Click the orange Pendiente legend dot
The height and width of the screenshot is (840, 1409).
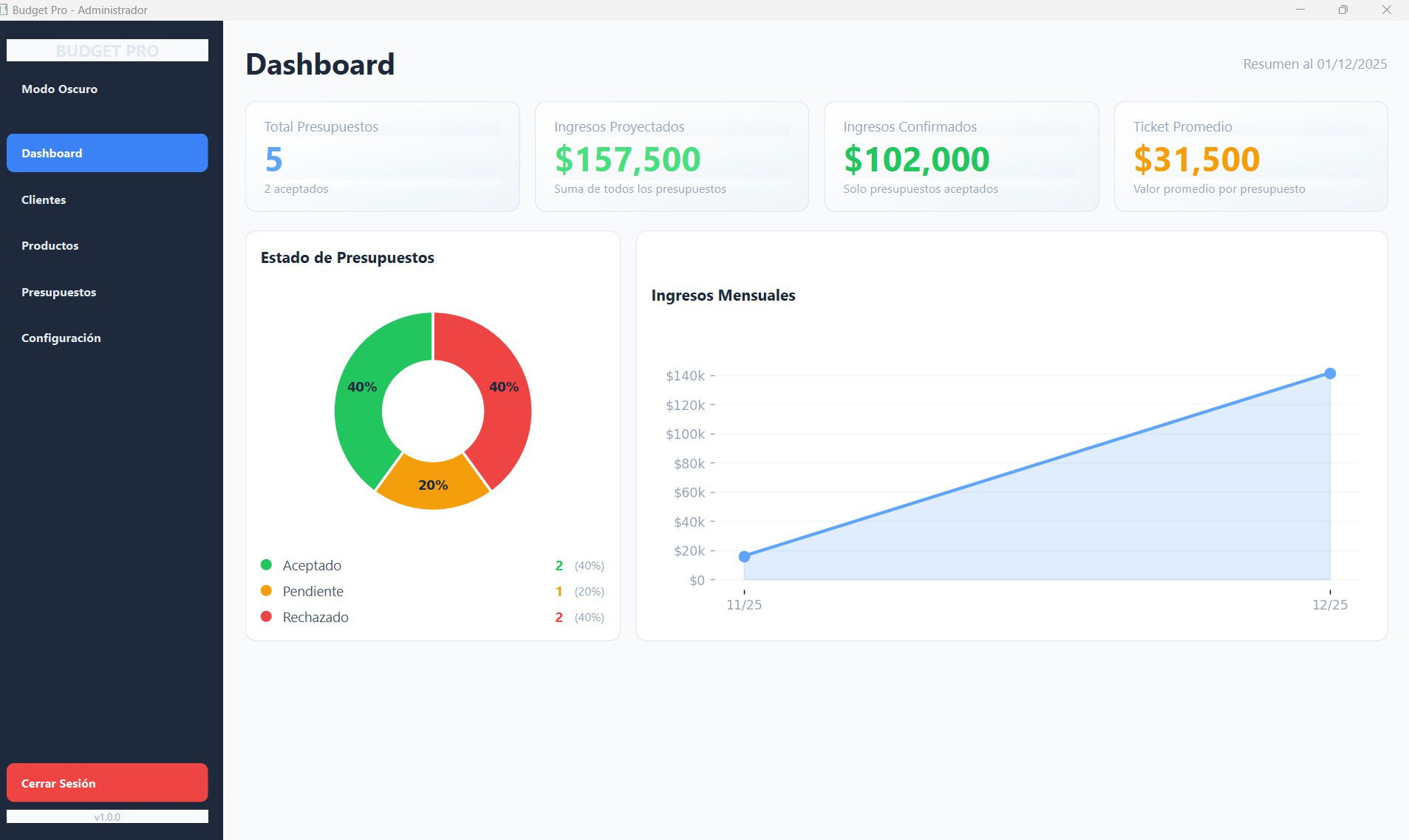pyautogui.click(x=266, y=591)
